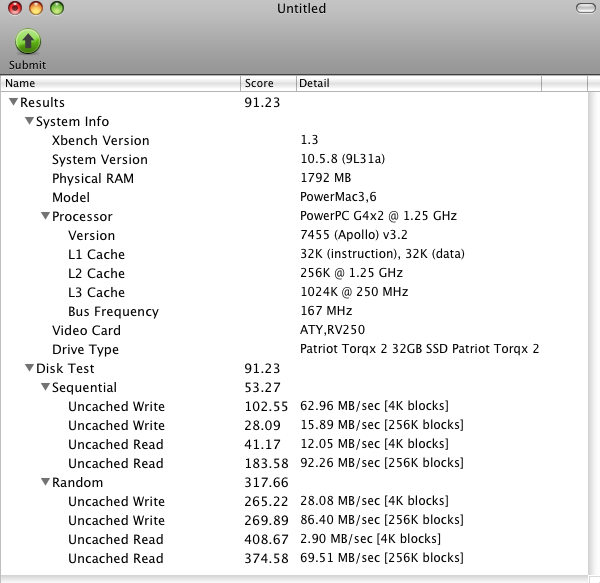Select the Model row
This screenshot has height=583, width=600.
click(294, 197)
